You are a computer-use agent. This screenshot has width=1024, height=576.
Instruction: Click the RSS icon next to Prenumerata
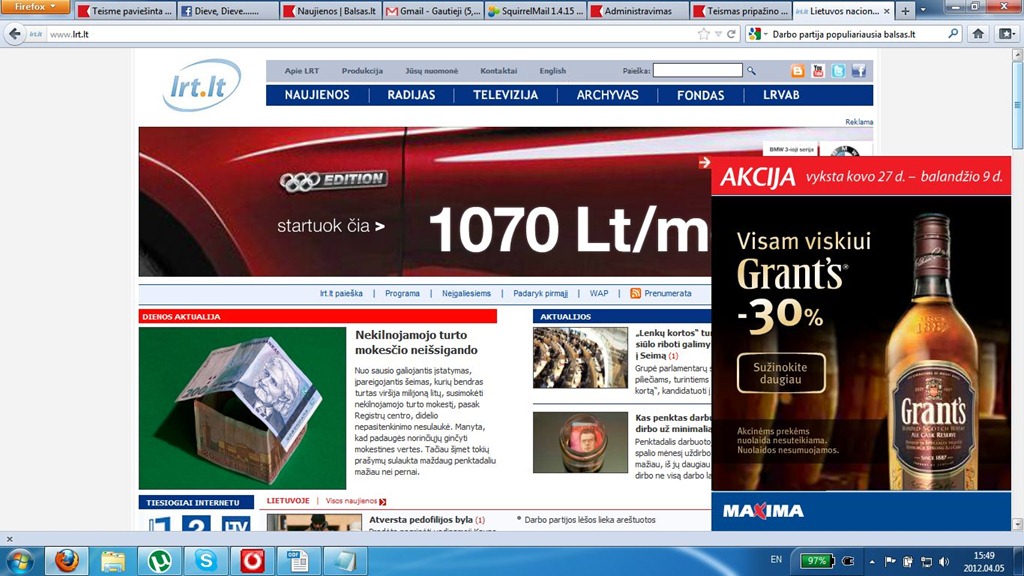[635, 293]
